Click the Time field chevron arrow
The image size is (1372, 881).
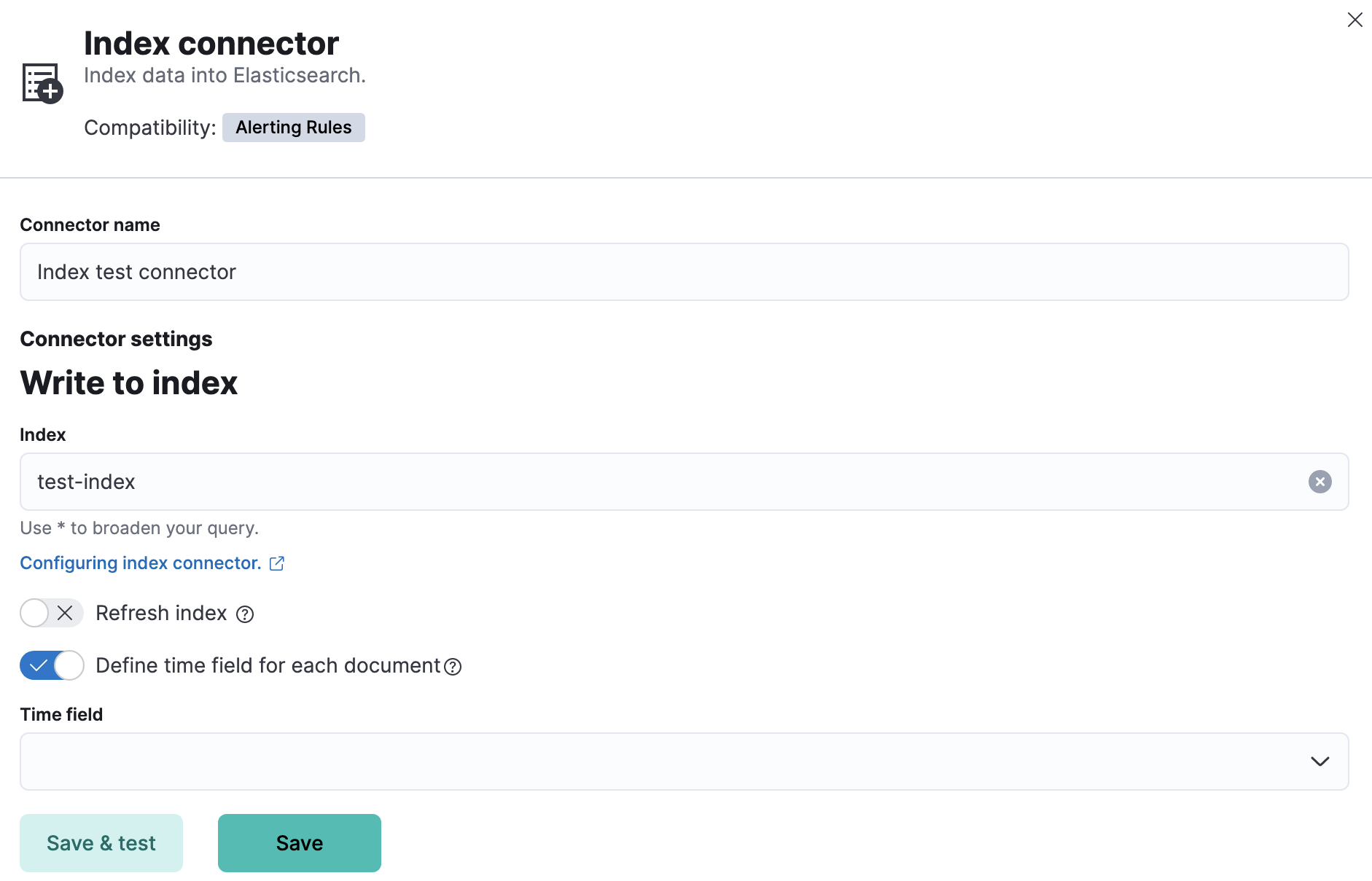coord(1320,761)
